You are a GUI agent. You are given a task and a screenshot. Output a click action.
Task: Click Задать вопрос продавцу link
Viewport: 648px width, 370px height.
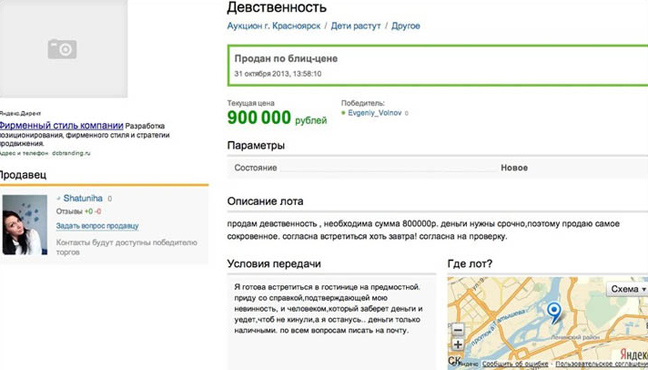pos(97,226)
